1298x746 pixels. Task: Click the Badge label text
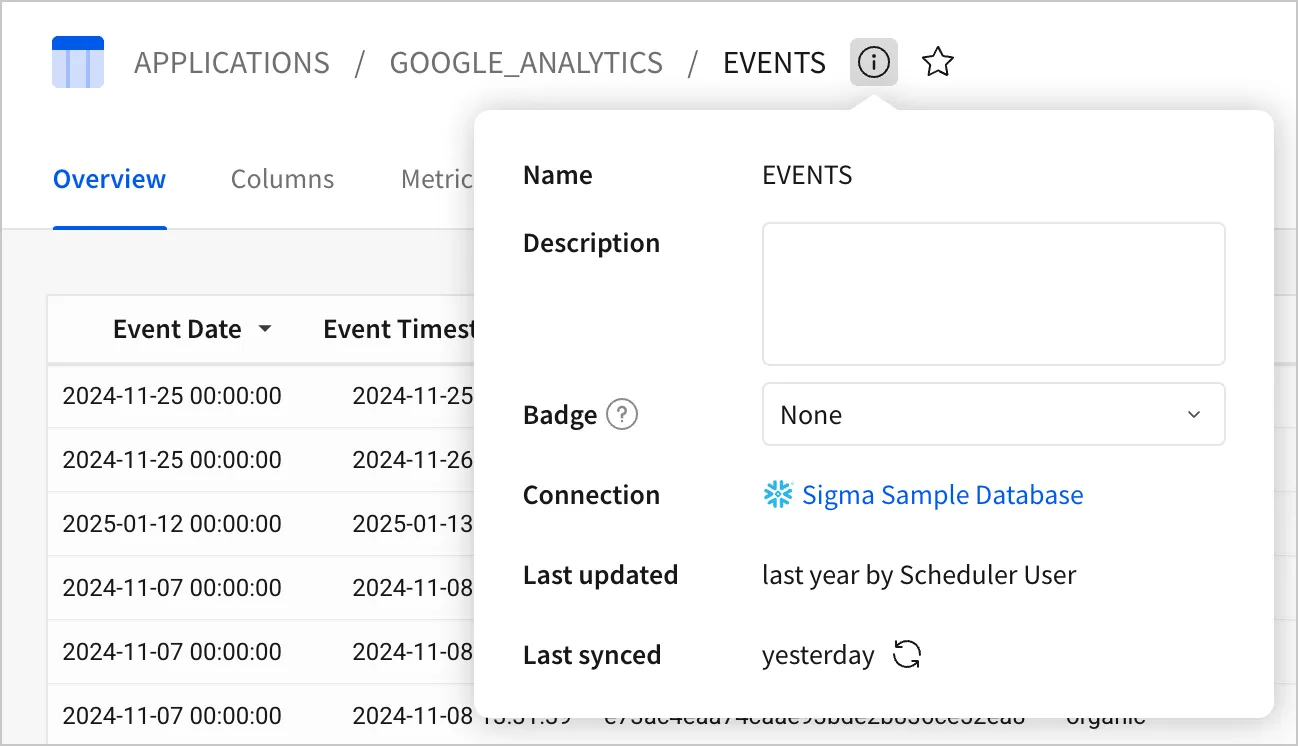tap(560, 414)
